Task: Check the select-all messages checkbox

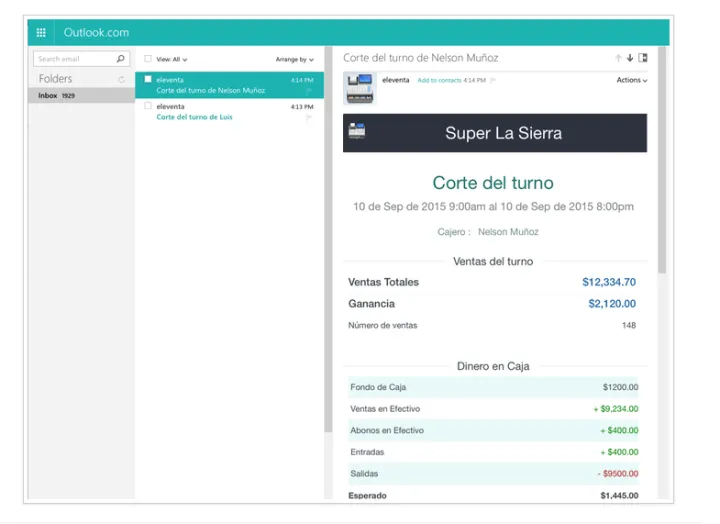Action: pos(148,59)
